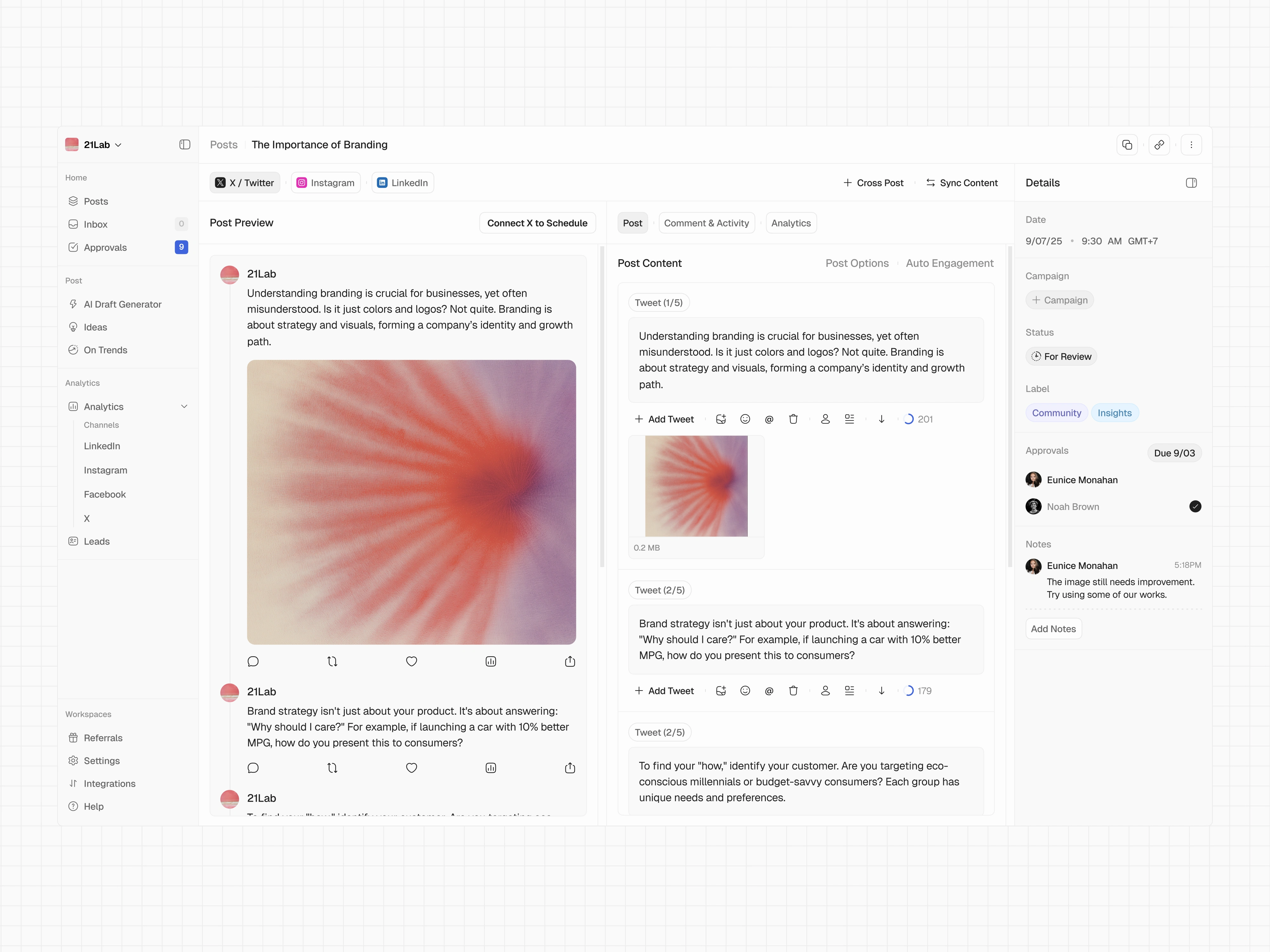The image size is (1270, 952).
Task: Click retweet icon on second preview tweet
Action: (332, 768)
